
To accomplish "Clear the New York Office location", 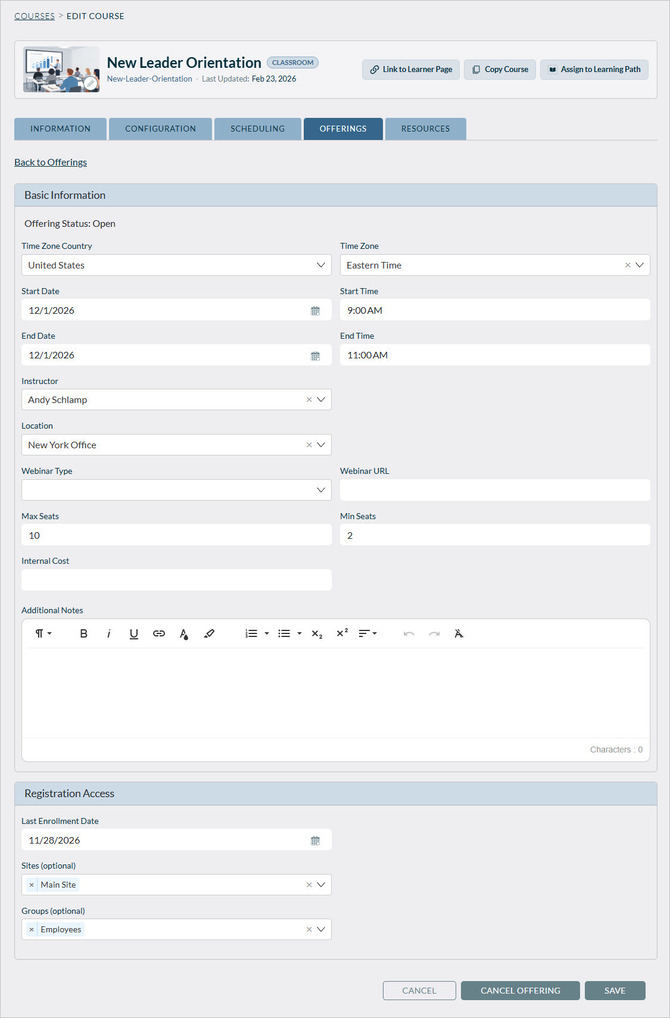I will 309,445.
